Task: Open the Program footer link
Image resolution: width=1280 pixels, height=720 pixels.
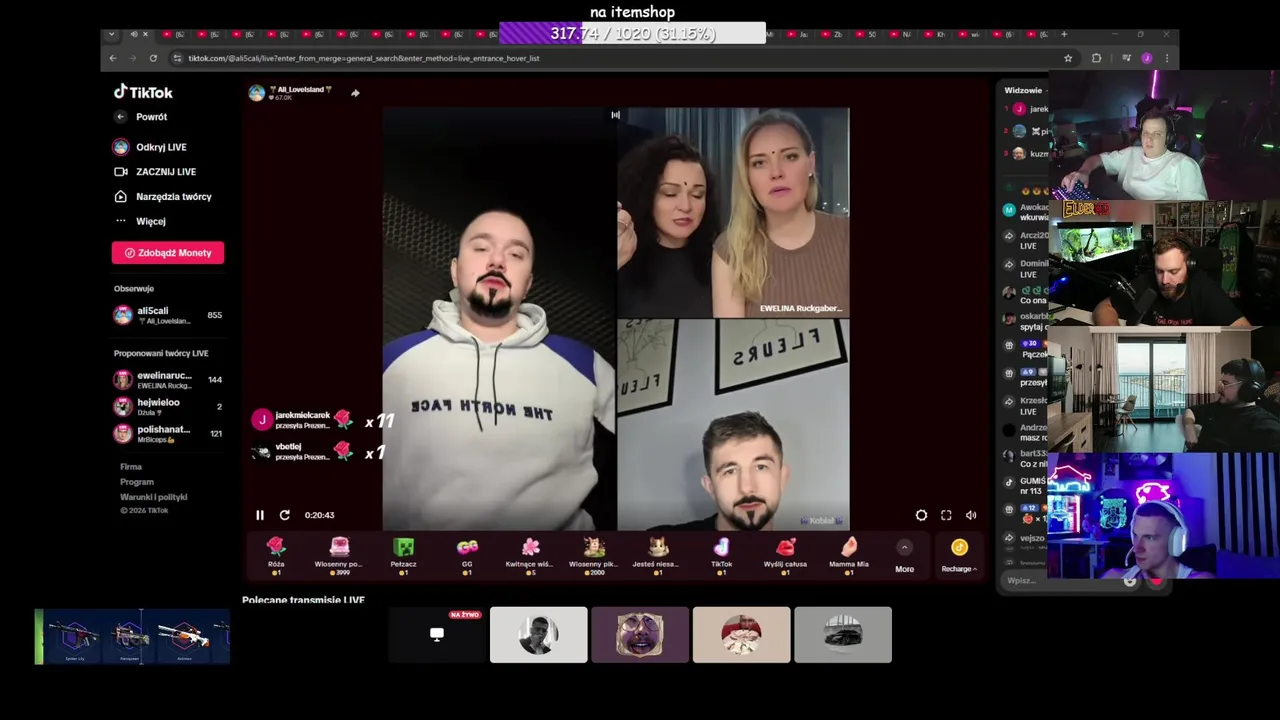Action: pos(137,482)
